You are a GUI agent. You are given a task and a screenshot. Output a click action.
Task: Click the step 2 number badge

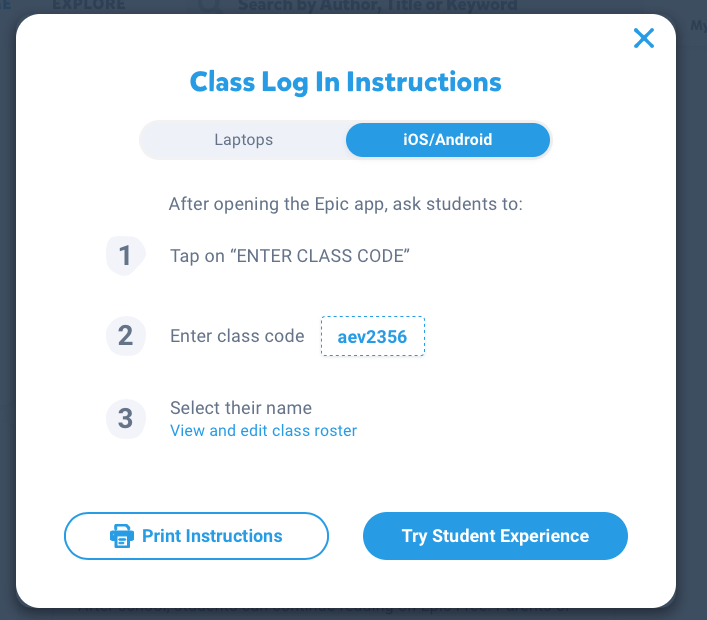click(x=125, y=336)
